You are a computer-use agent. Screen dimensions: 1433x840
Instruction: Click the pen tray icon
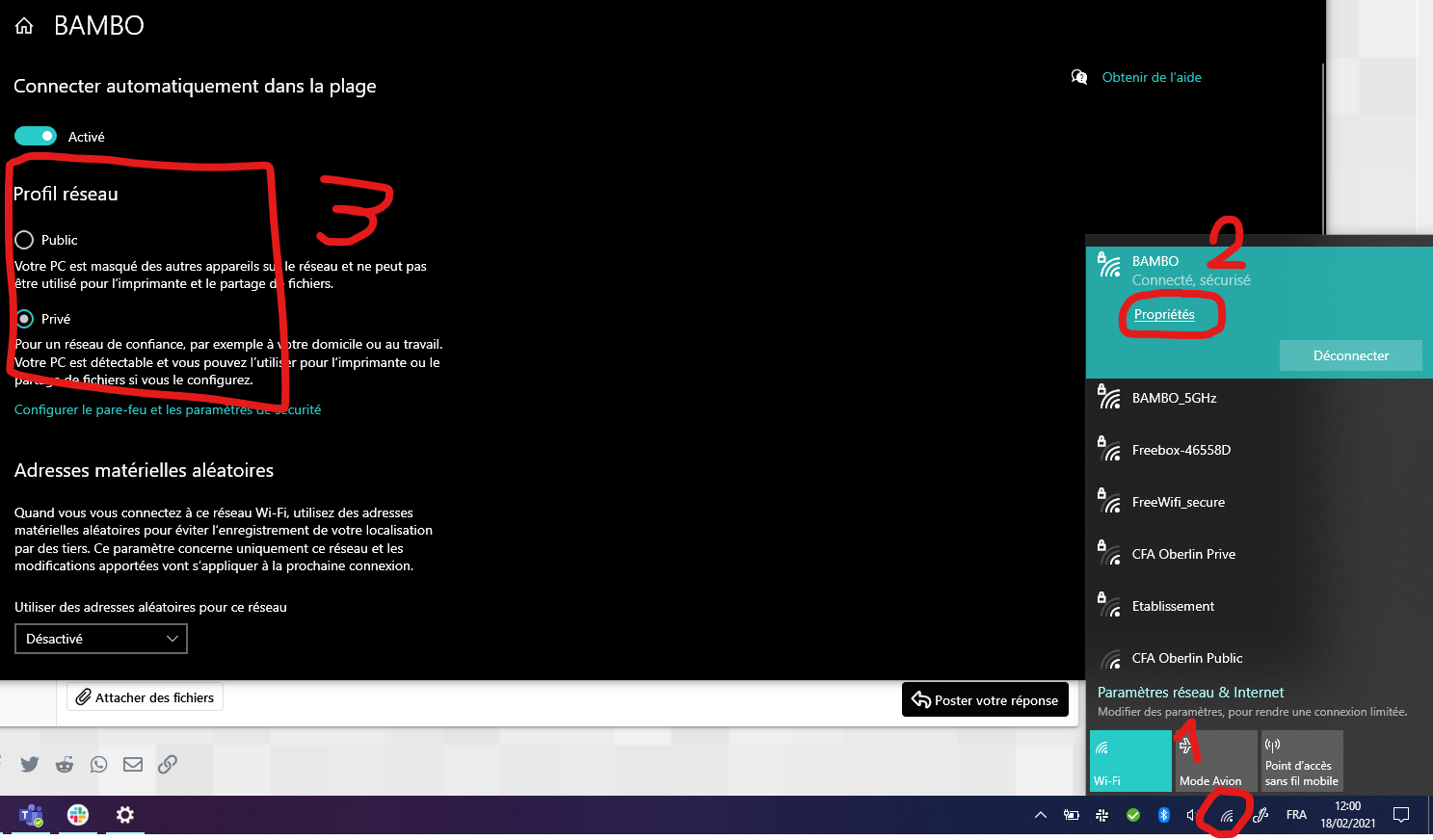(x=1261, y=815)
